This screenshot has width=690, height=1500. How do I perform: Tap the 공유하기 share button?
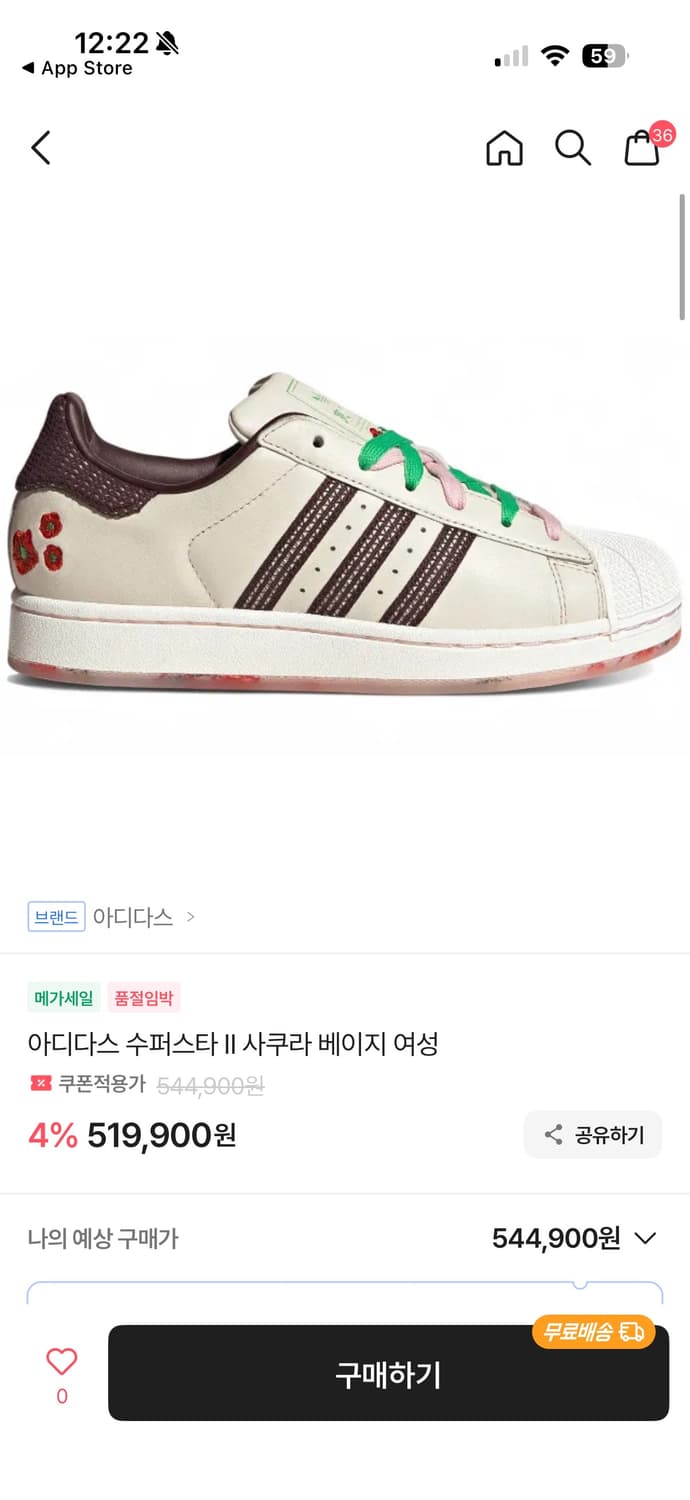pyautogui.click(x=593, y=1135)
